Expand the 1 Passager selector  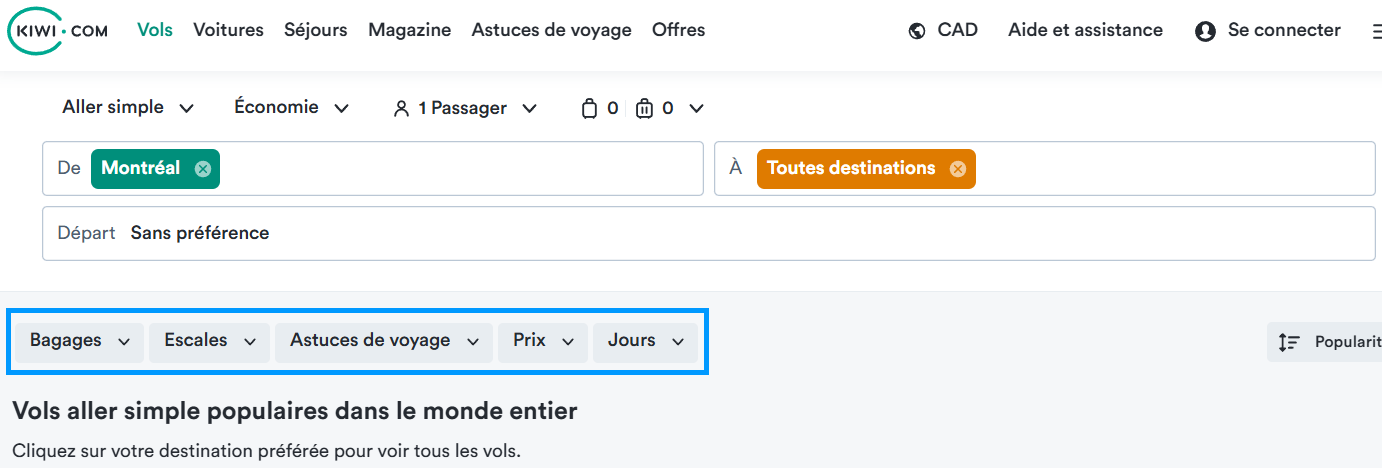coord(465,108)
